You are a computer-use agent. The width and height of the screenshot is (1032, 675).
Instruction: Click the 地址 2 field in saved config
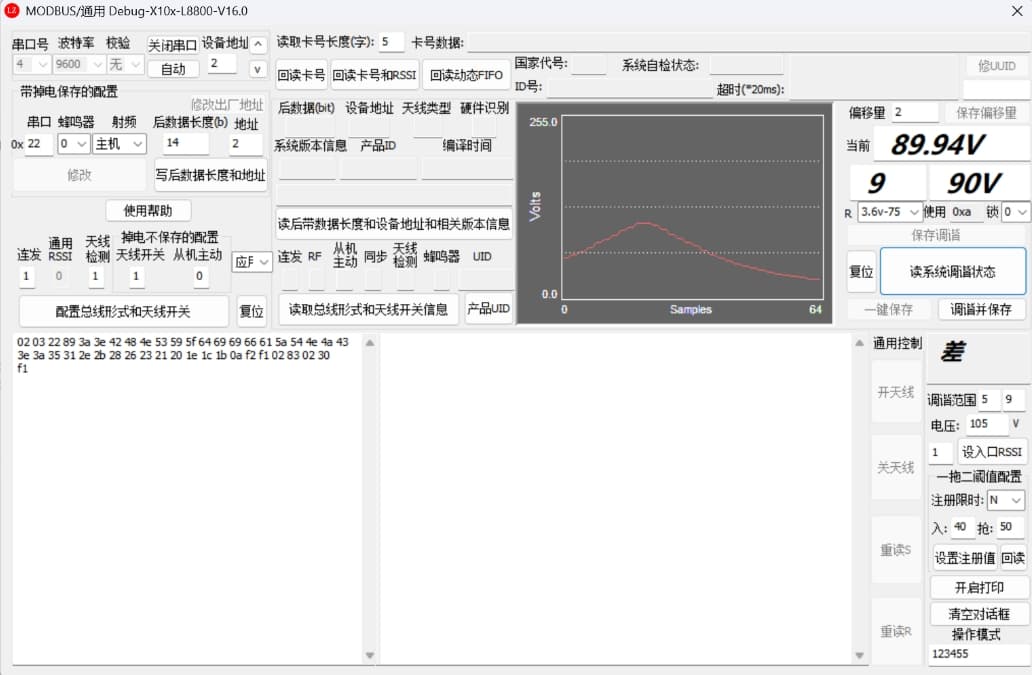click(245, 143)
